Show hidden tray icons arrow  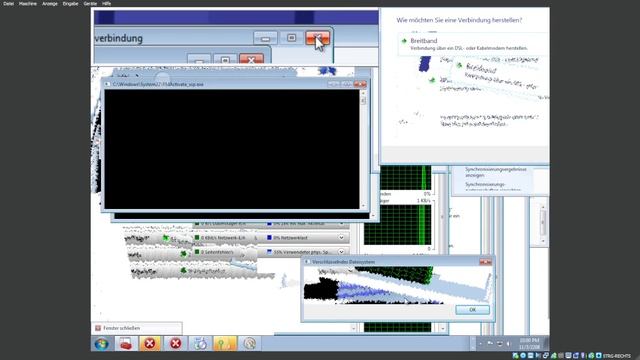pos(480,344)
